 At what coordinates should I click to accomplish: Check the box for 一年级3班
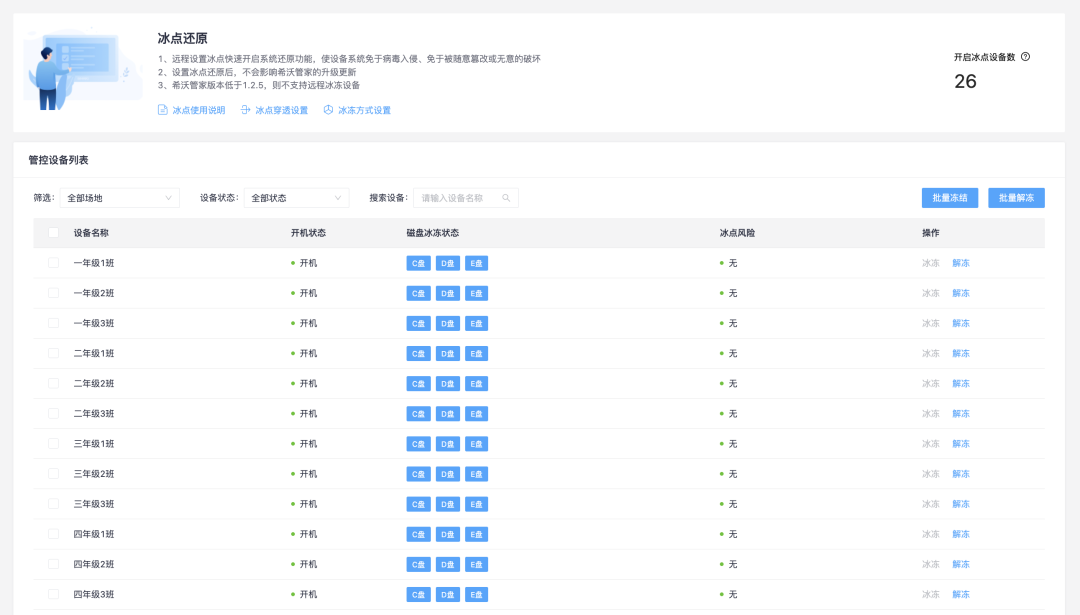point(53,324)
